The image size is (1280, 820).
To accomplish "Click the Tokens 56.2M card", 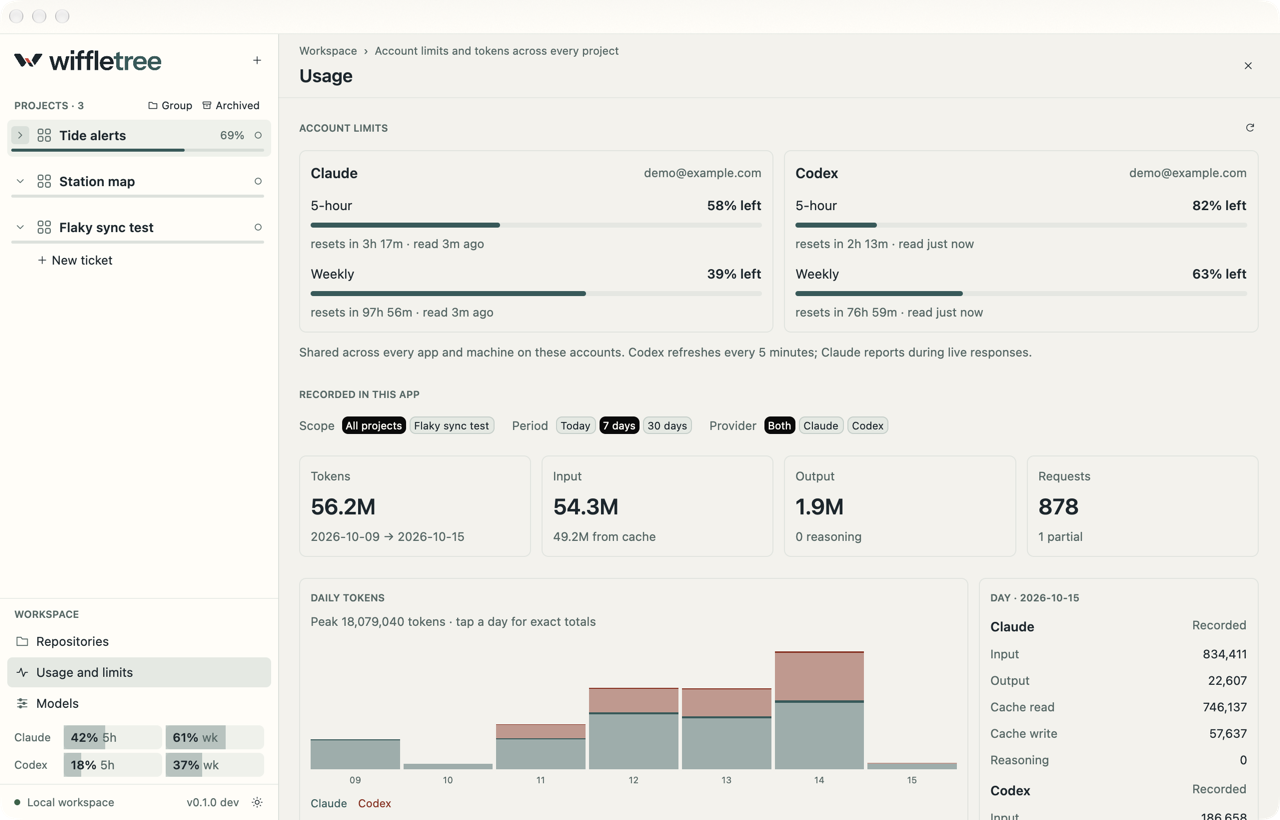I will (x=415, y=506).
